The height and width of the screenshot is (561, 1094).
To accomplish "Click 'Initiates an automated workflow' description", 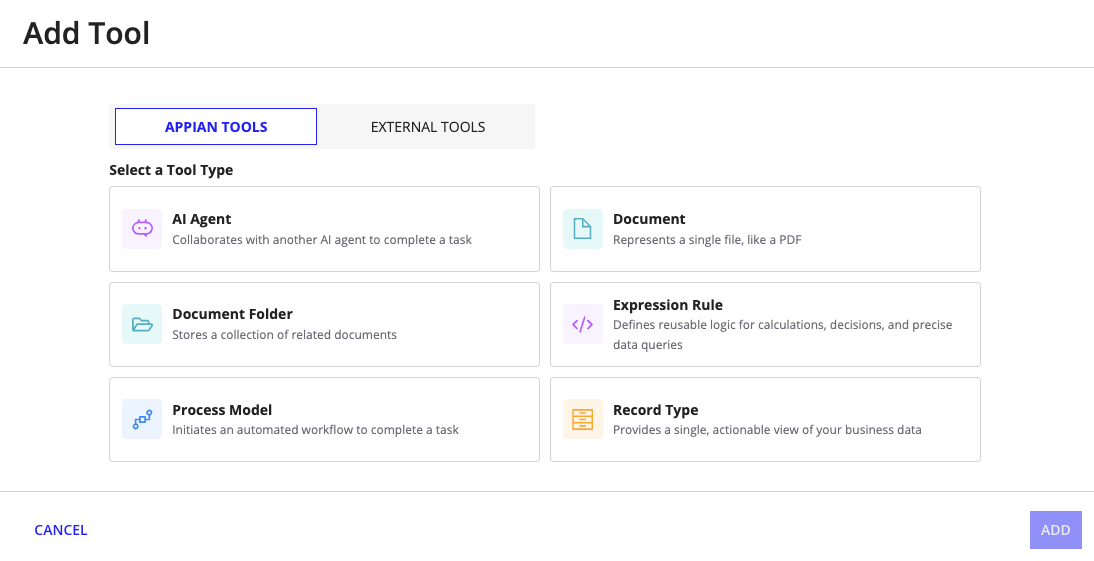I will tap(315, 430).
